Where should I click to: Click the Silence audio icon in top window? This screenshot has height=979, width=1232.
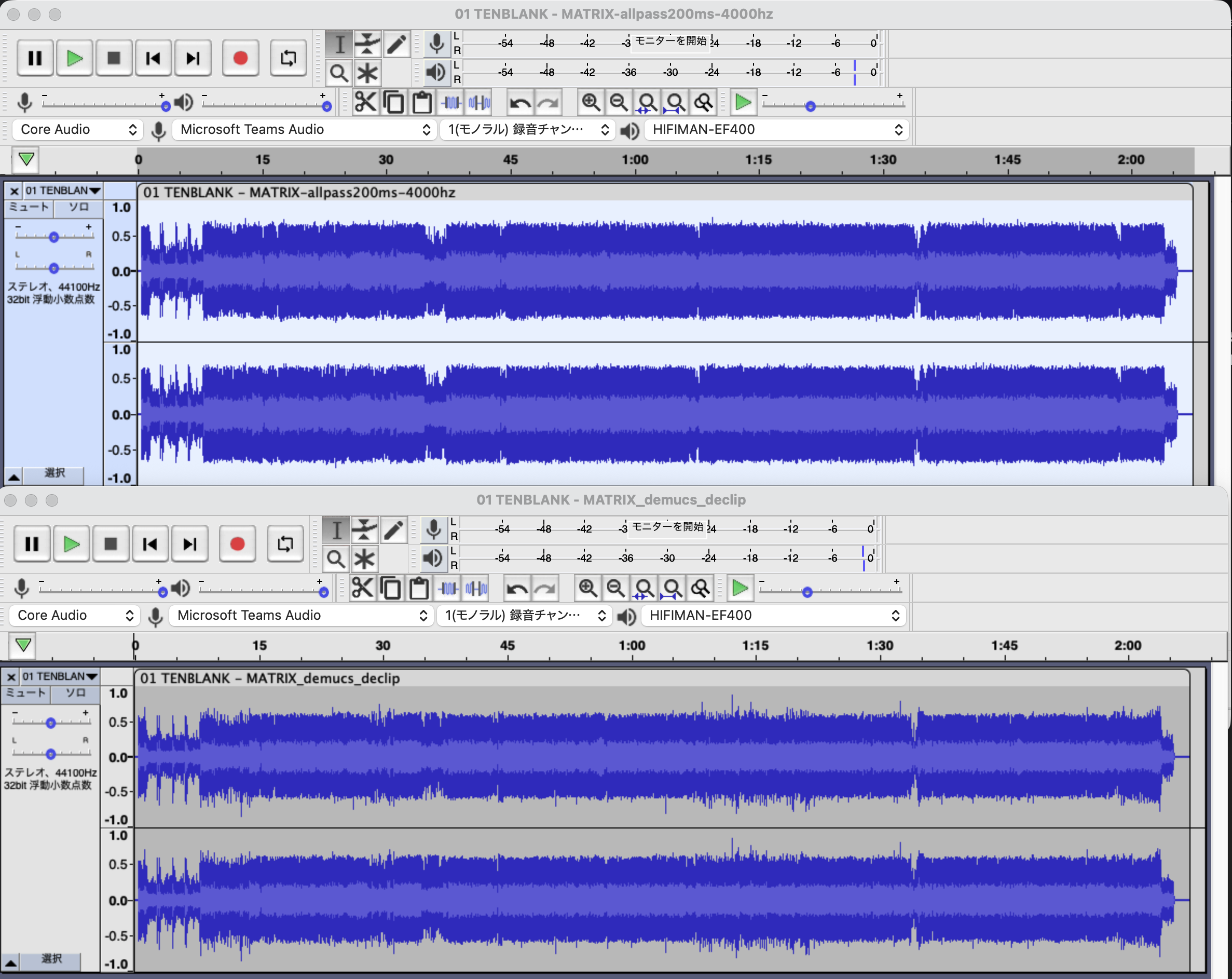[x=480, y=103]
